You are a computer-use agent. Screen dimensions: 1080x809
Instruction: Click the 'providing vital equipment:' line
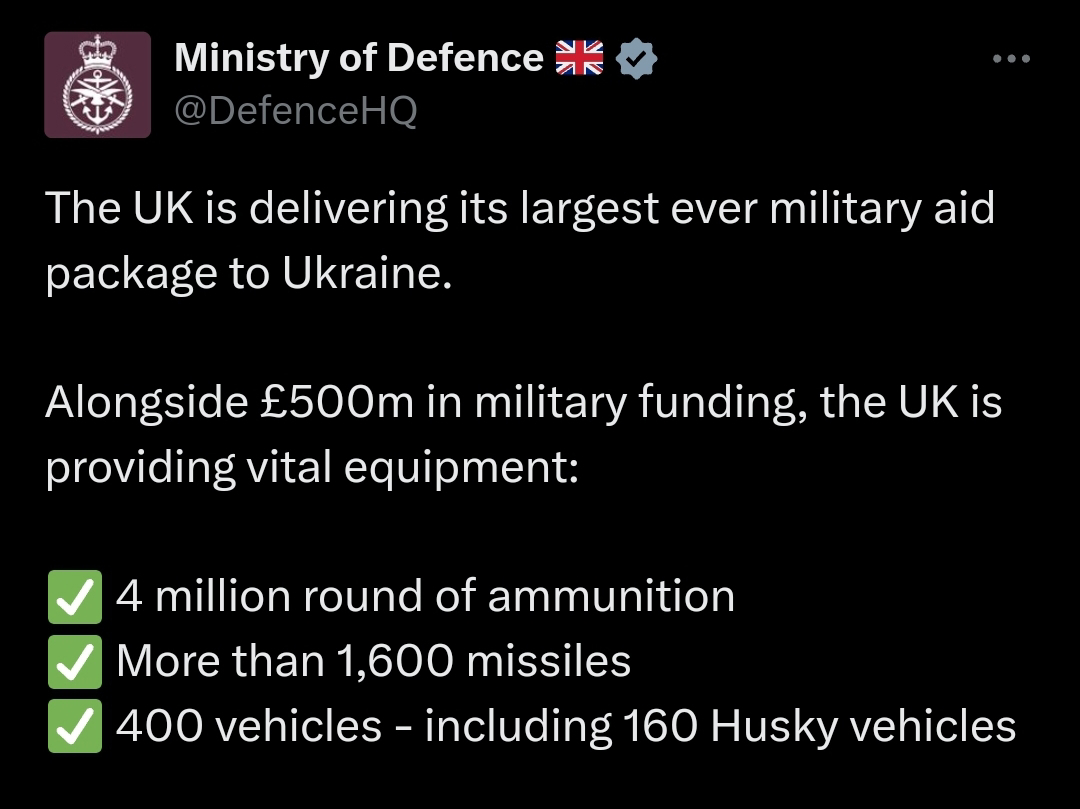pos(312,467)
